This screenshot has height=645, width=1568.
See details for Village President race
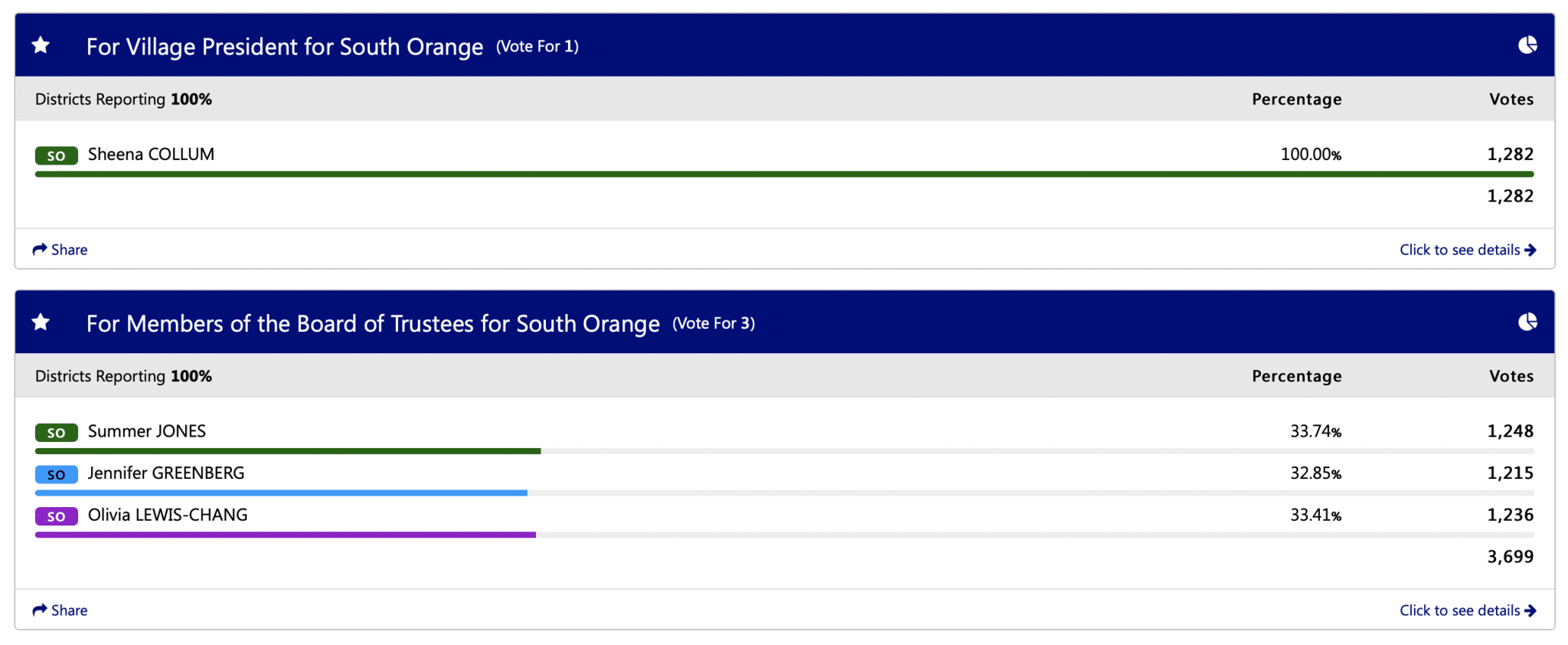tap(1468, 250)
